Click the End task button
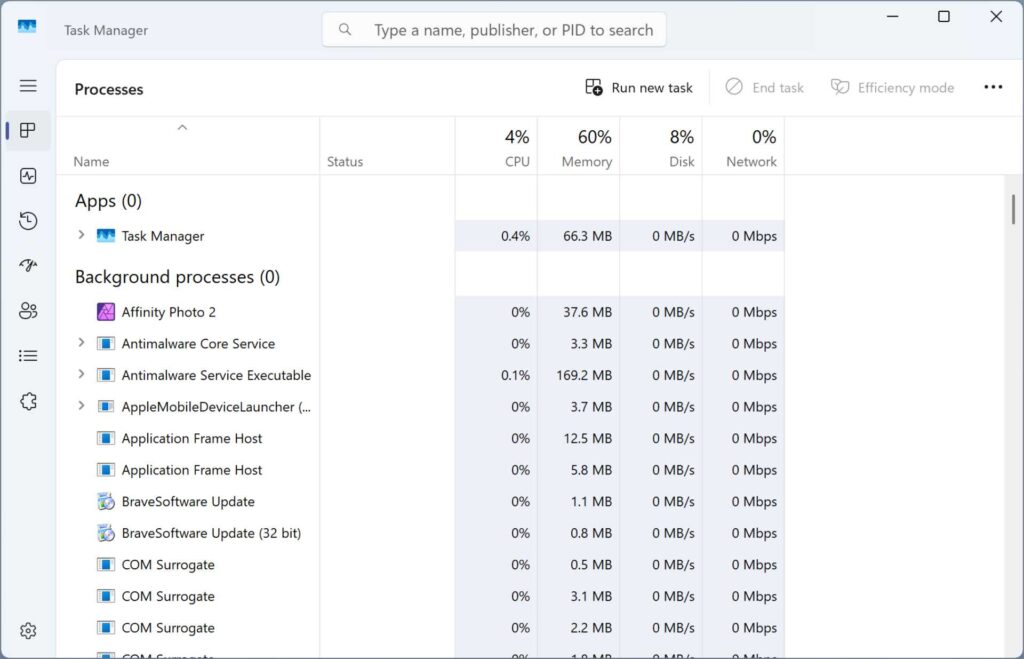This screenshot has height=659, width=1024. point(764,87)
